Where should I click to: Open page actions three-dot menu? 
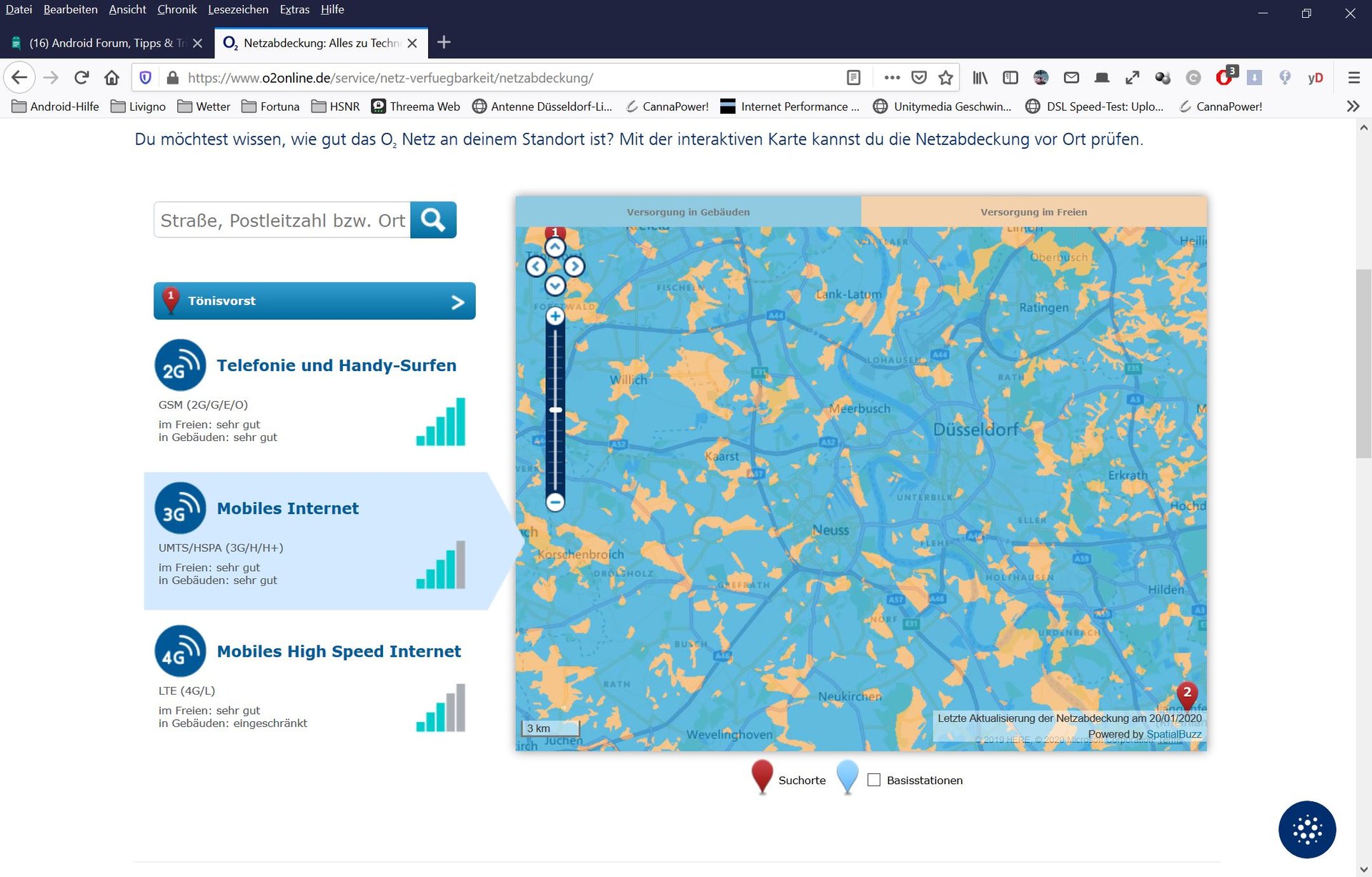click(x=892, y=77)
